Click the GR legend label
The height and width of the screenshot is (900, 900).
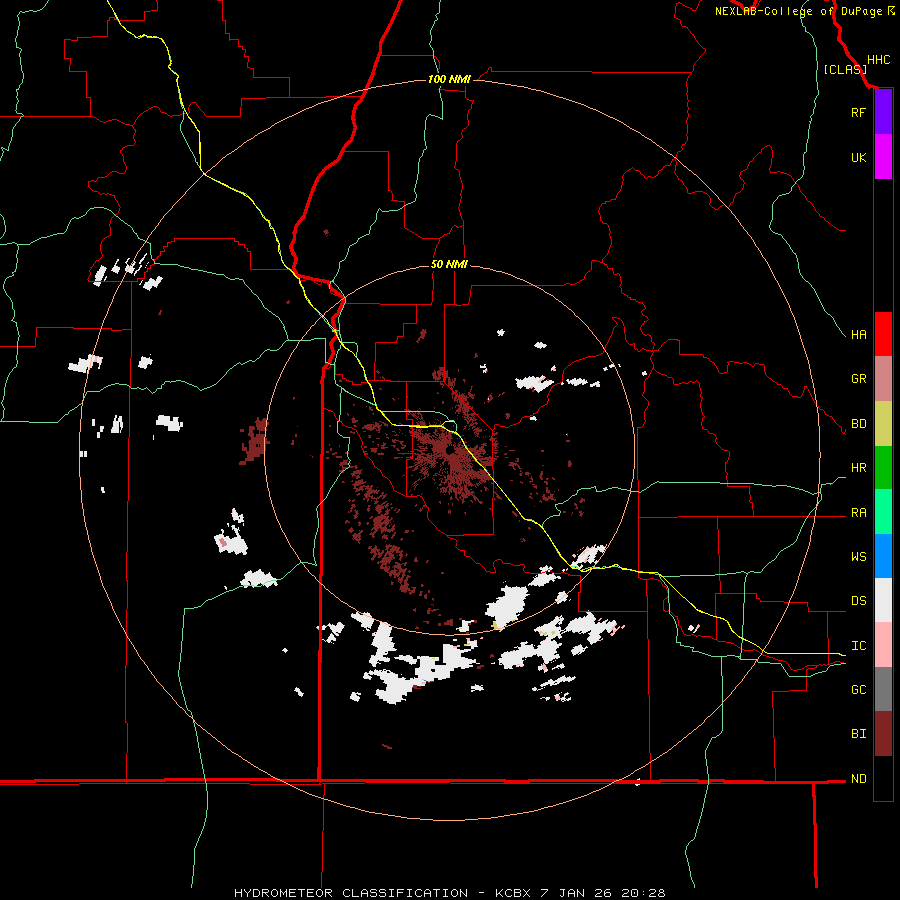858,379
